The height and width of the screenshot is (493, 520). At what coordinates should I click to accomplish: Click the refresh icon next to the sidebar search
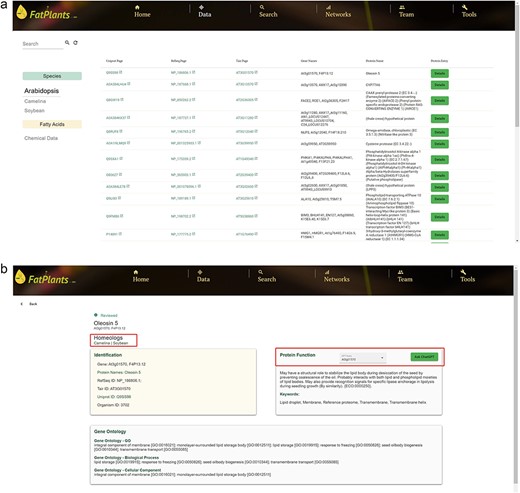tap(76, 43)
